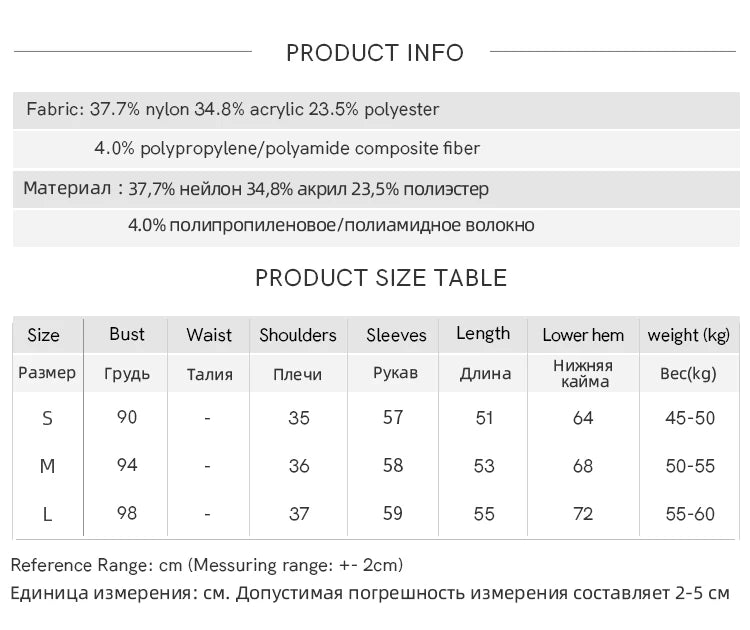Screen dimensions: 750x630
Task: Select the Length column header
Action: 483,334
